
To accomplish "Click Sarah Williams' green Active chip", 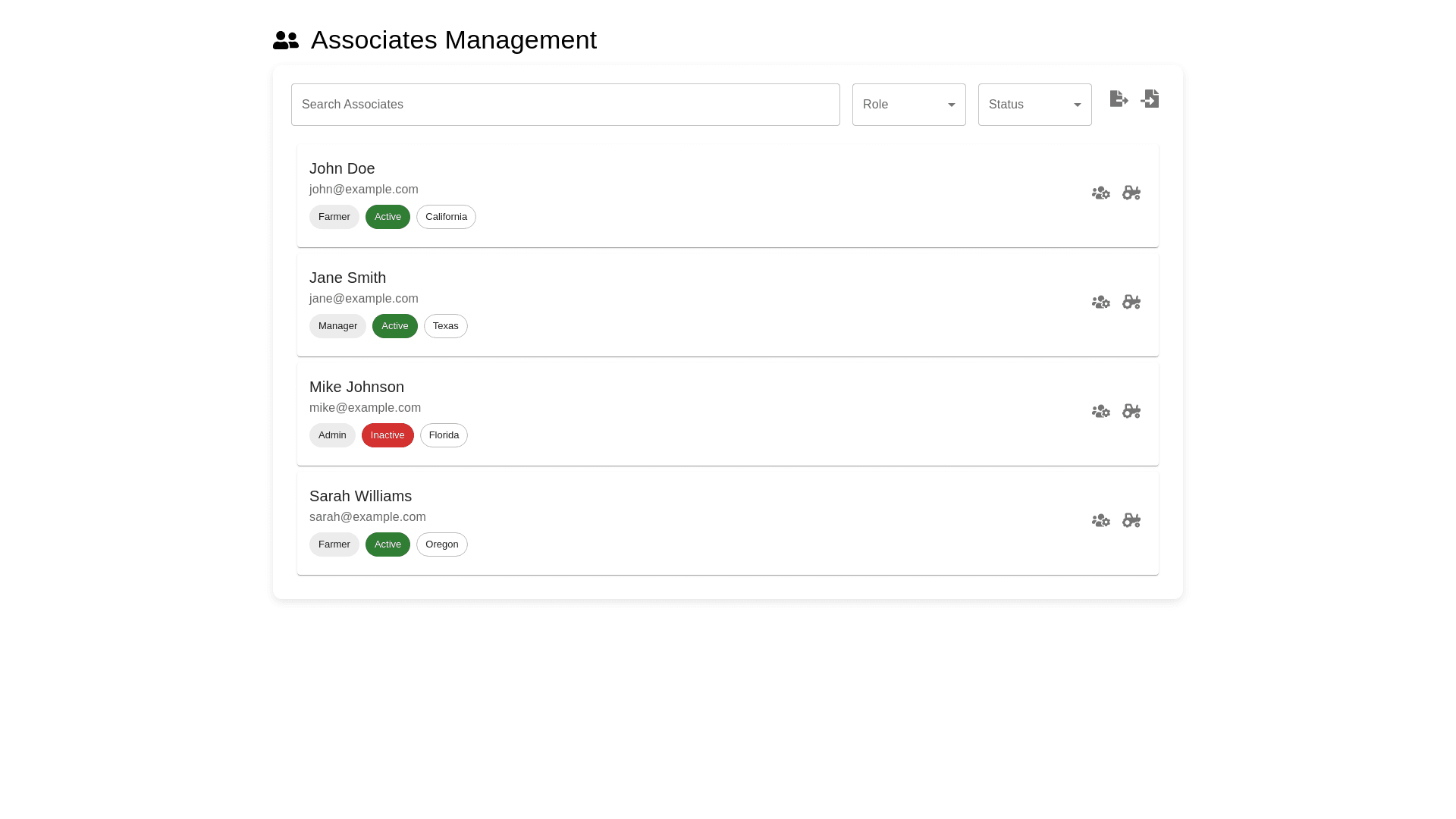I will point(388,544).
